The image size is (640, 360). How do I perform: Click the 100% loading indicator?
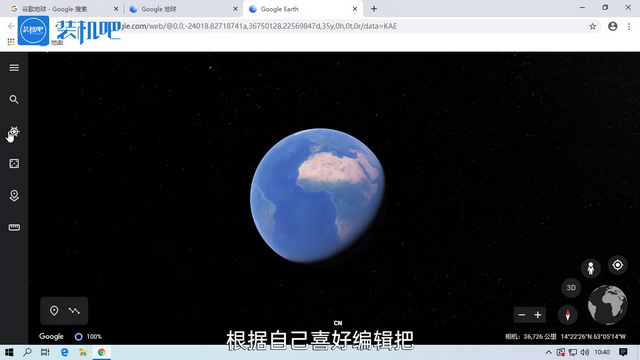88,337
